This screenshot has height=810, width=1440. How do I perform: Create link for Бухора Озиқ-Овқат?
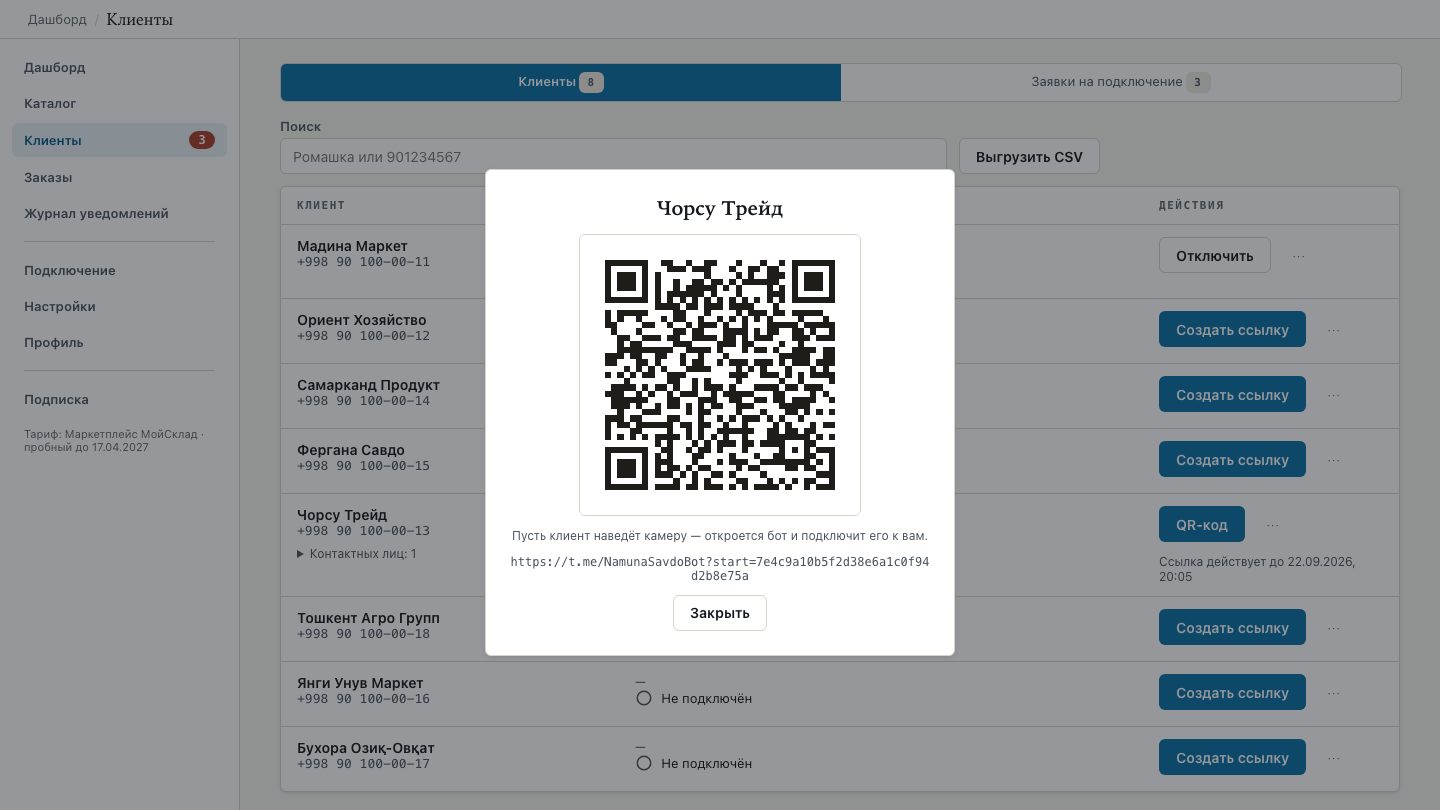tap(1232, 758)
